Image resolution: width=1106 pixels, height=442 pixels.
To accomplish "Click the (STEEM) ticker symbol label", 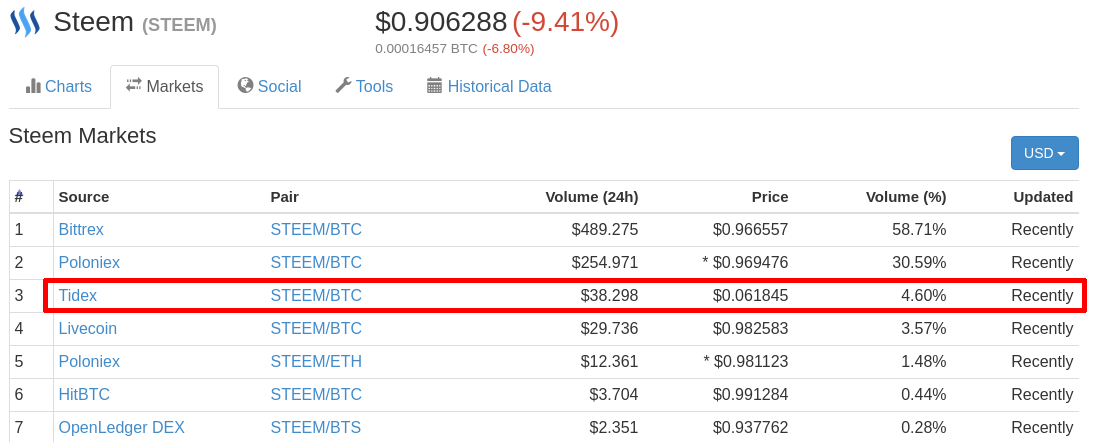I will pyautogui.click(x=179, y=25).
